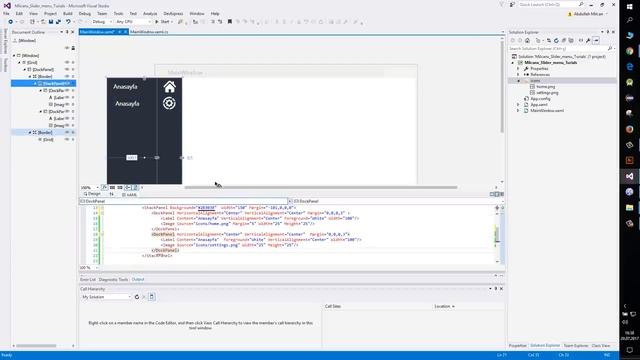Toggle visibility eye of first [Border] row
Screen dimensions: 640x360
point(67,76)
